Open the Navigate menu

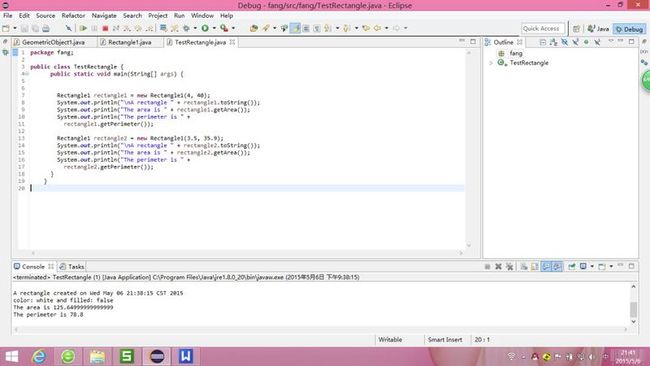tap(104, 15)
